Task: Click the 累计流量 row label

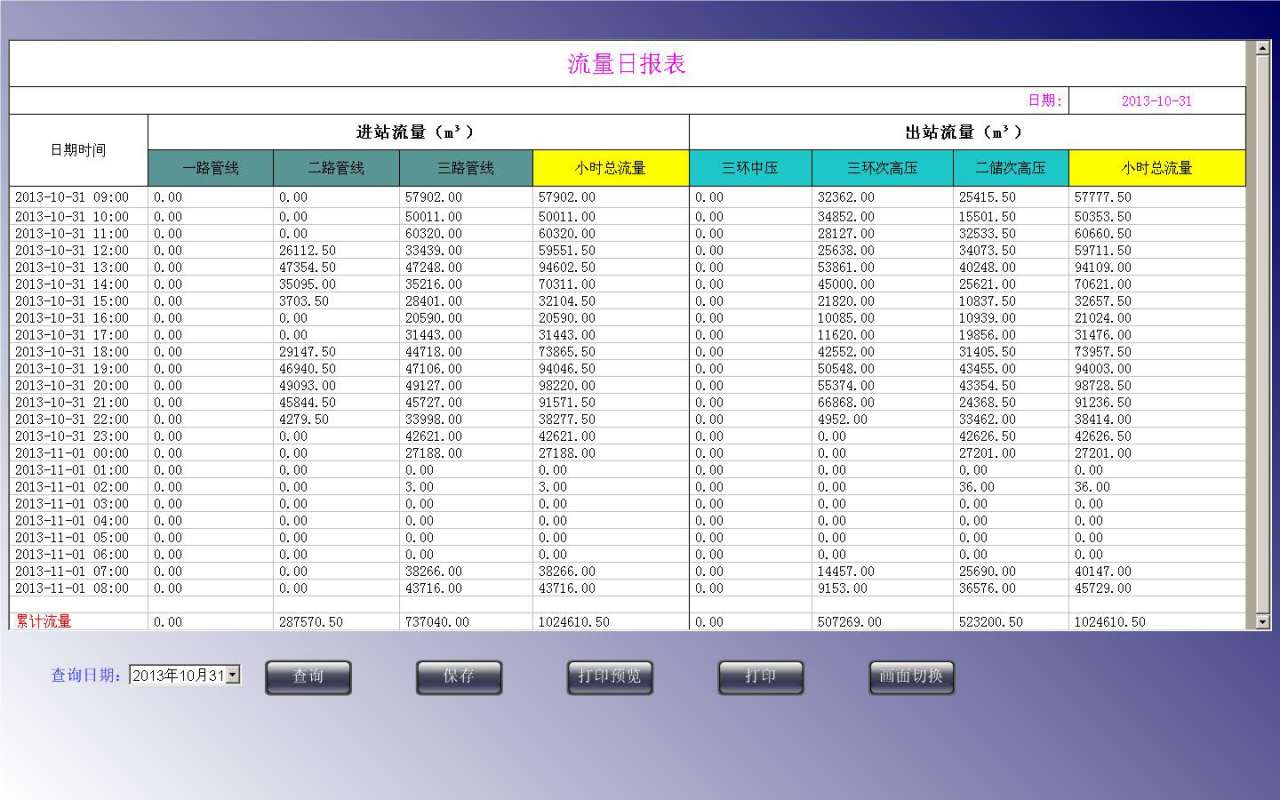Action: (43, 622)
